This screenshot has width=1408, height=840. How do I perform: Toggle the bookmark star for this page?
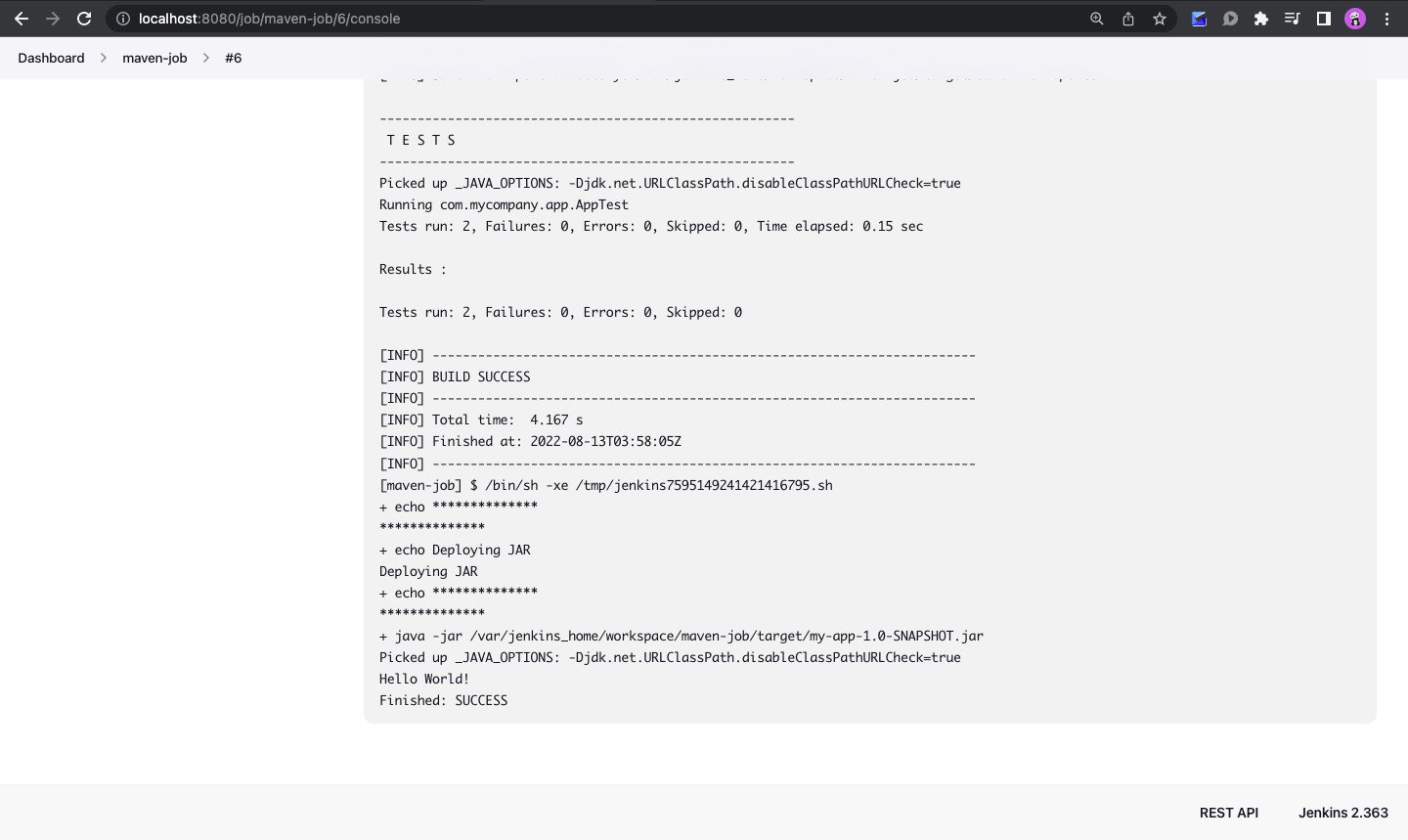(x=1160, y=19)
